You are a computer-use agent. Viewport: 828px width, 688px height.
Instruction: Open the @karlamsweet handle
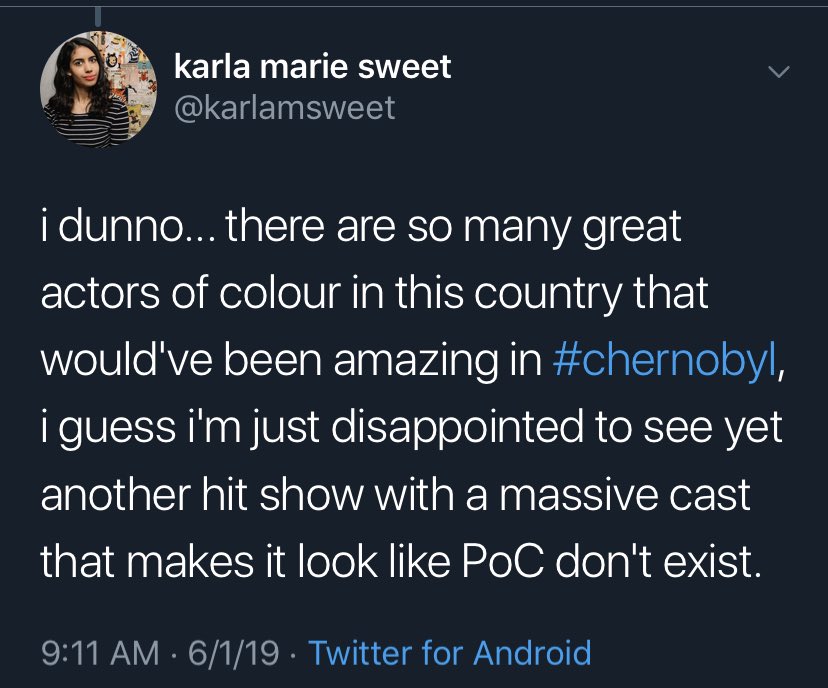point(285,108)
